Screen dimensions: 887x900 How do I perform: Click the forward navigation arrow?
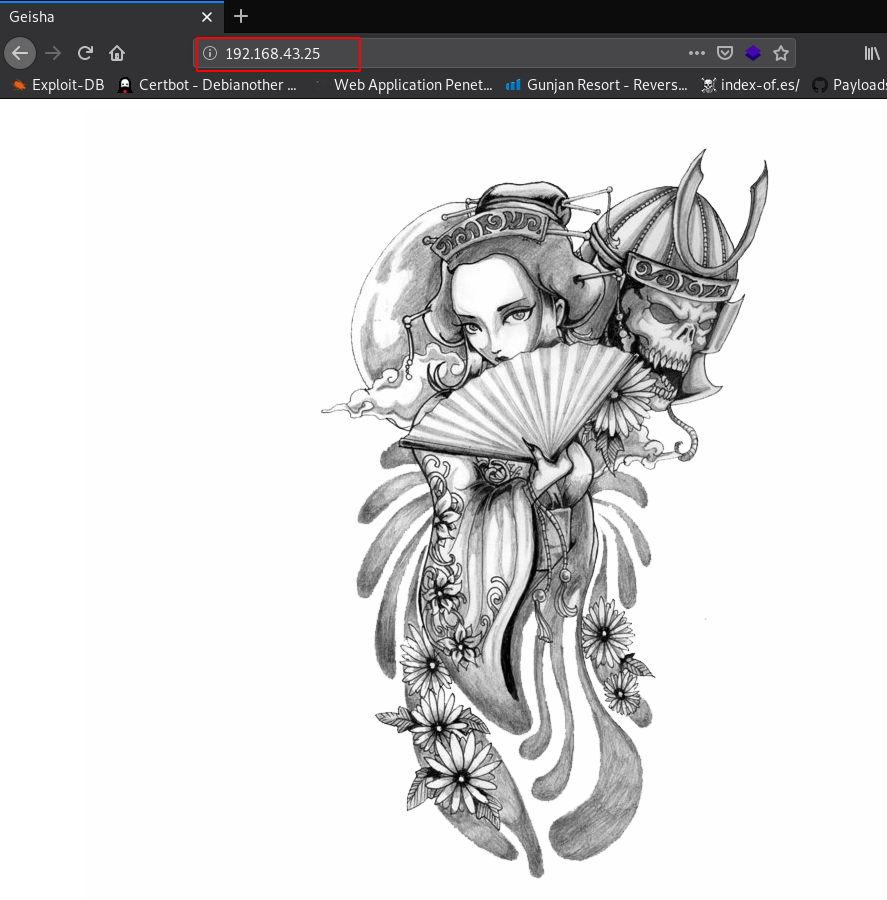coord(53,53)
